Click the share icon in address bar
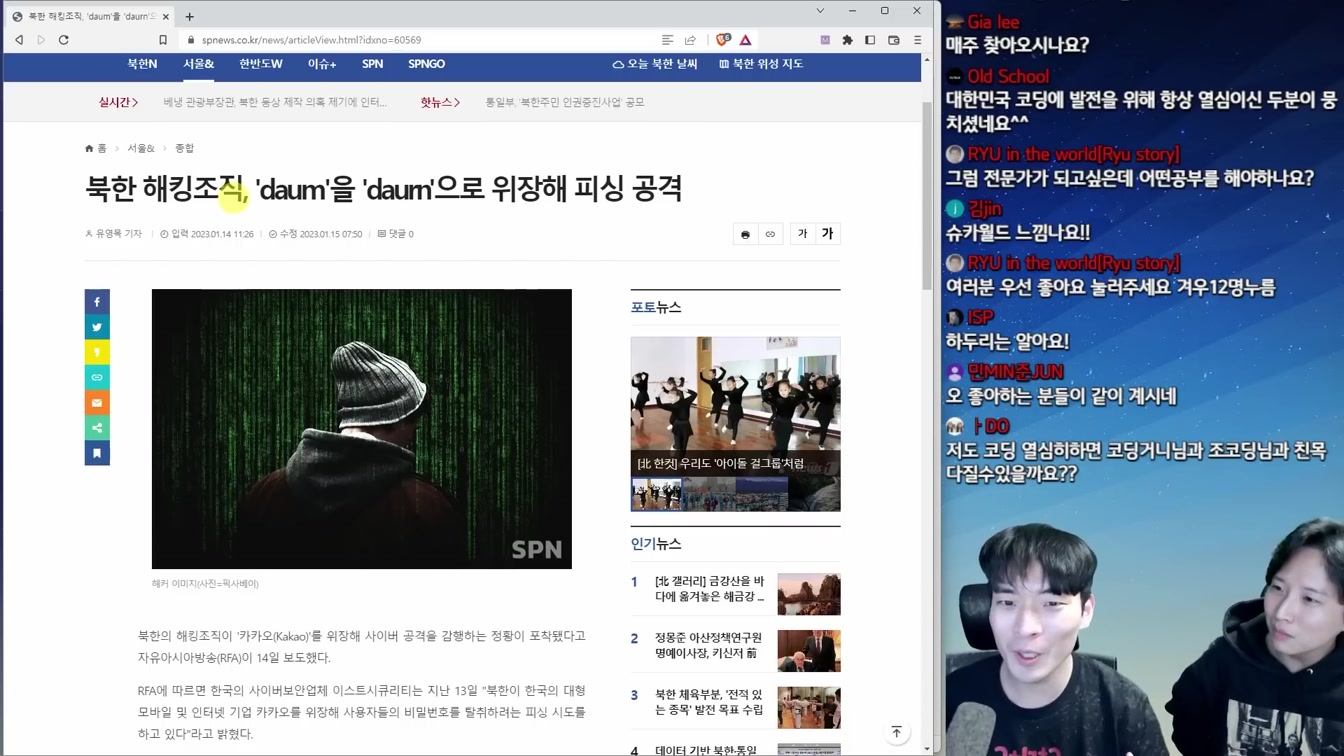Viewport: 1344px width, 756px height. [690, 40]
